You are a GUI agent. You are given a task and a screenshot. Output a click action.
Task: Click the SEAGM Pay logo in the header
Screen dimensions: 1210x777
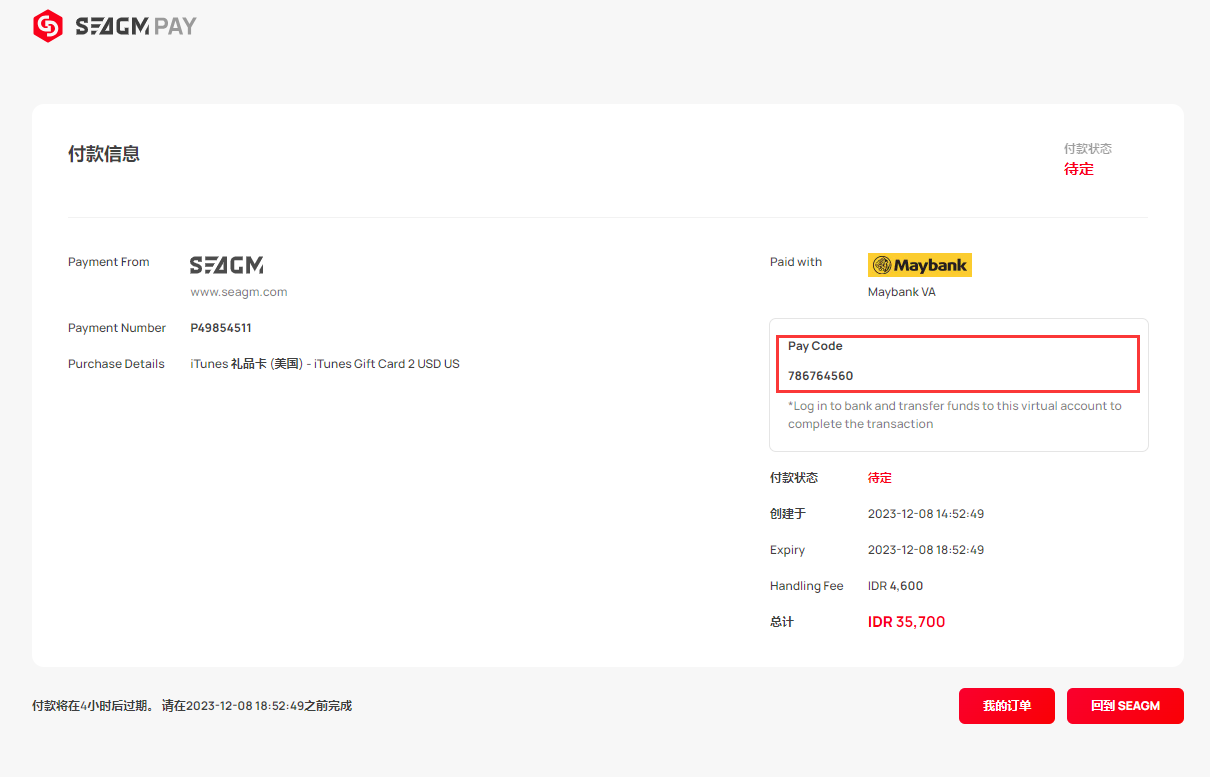(115, 26)
